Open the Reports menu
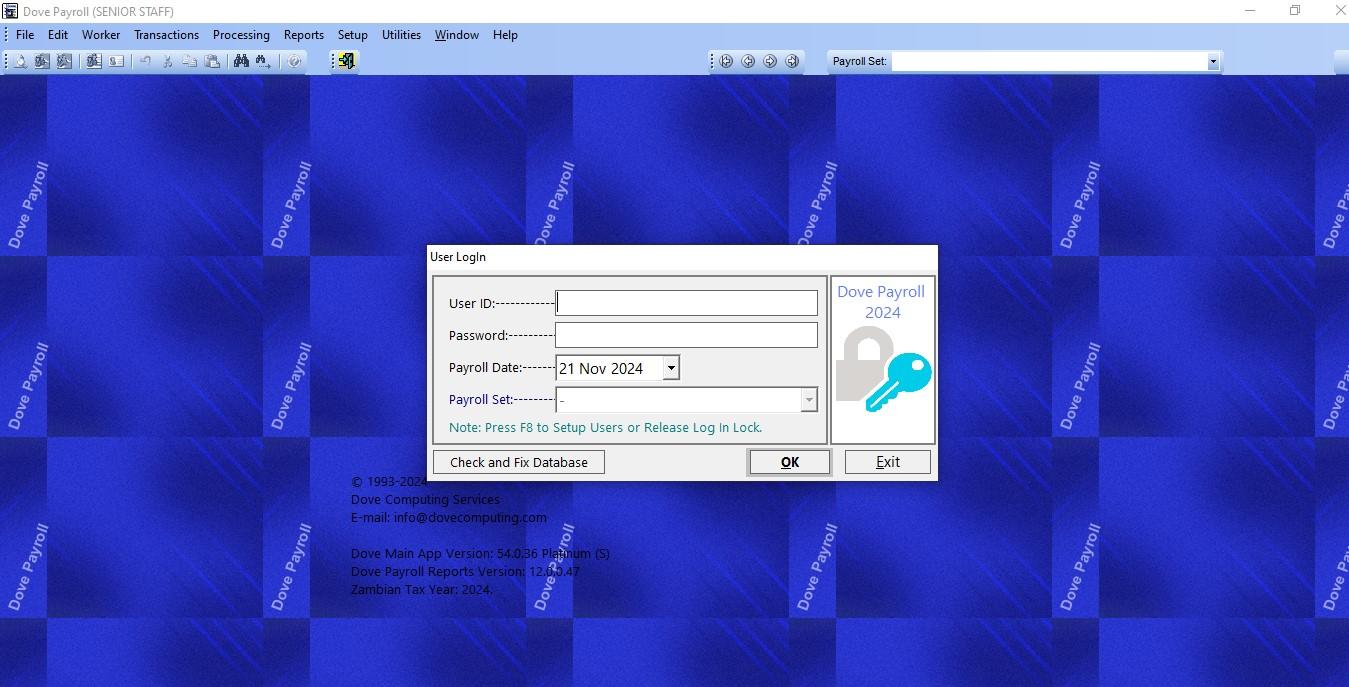This screenshot has width=1349, height=687. click(x=304, y=35)
